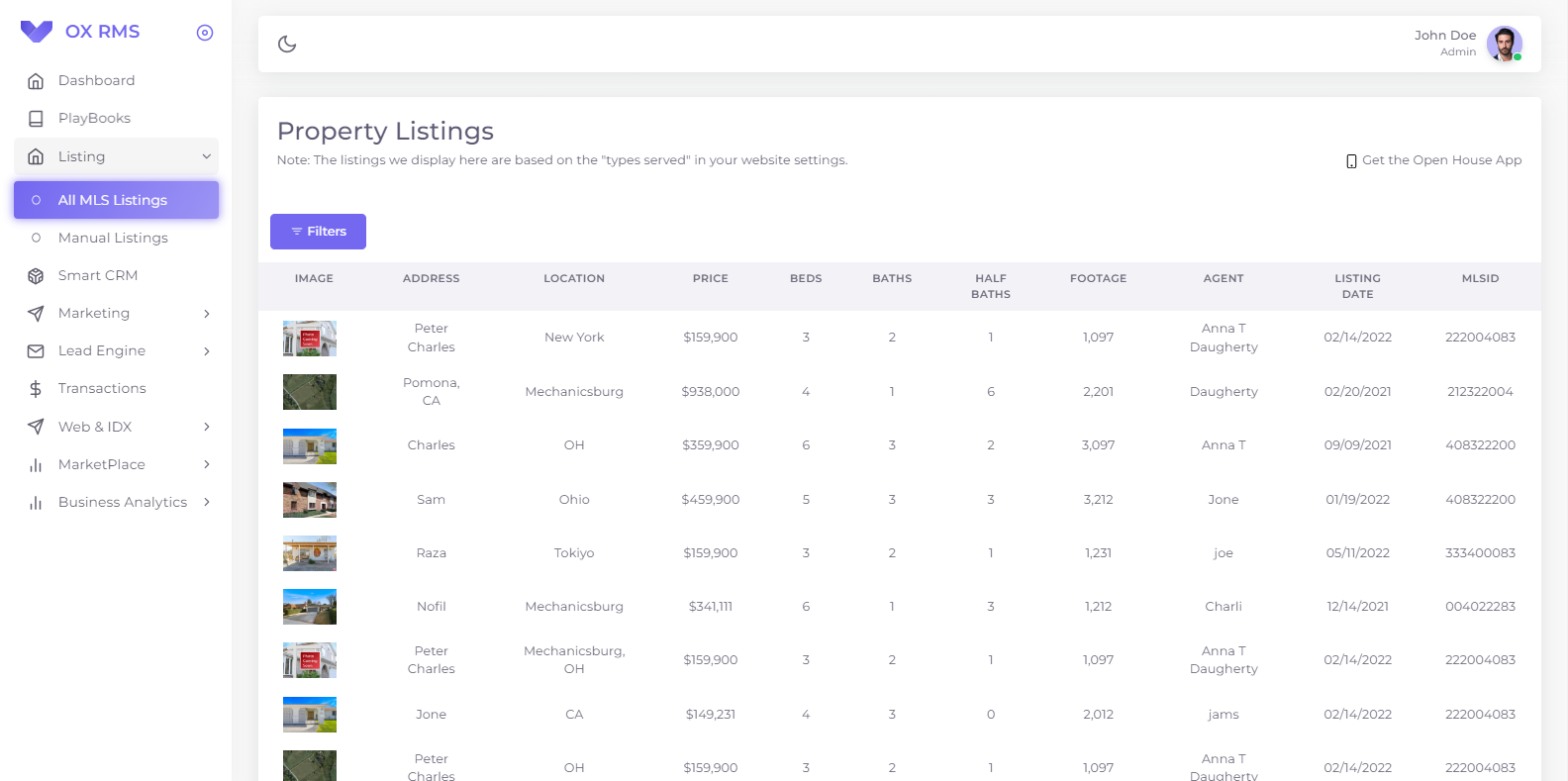Expand the Marketing submenu arrow
Image resolution: width=1568 pixels, height=781 pixels.
pos(207,314)
